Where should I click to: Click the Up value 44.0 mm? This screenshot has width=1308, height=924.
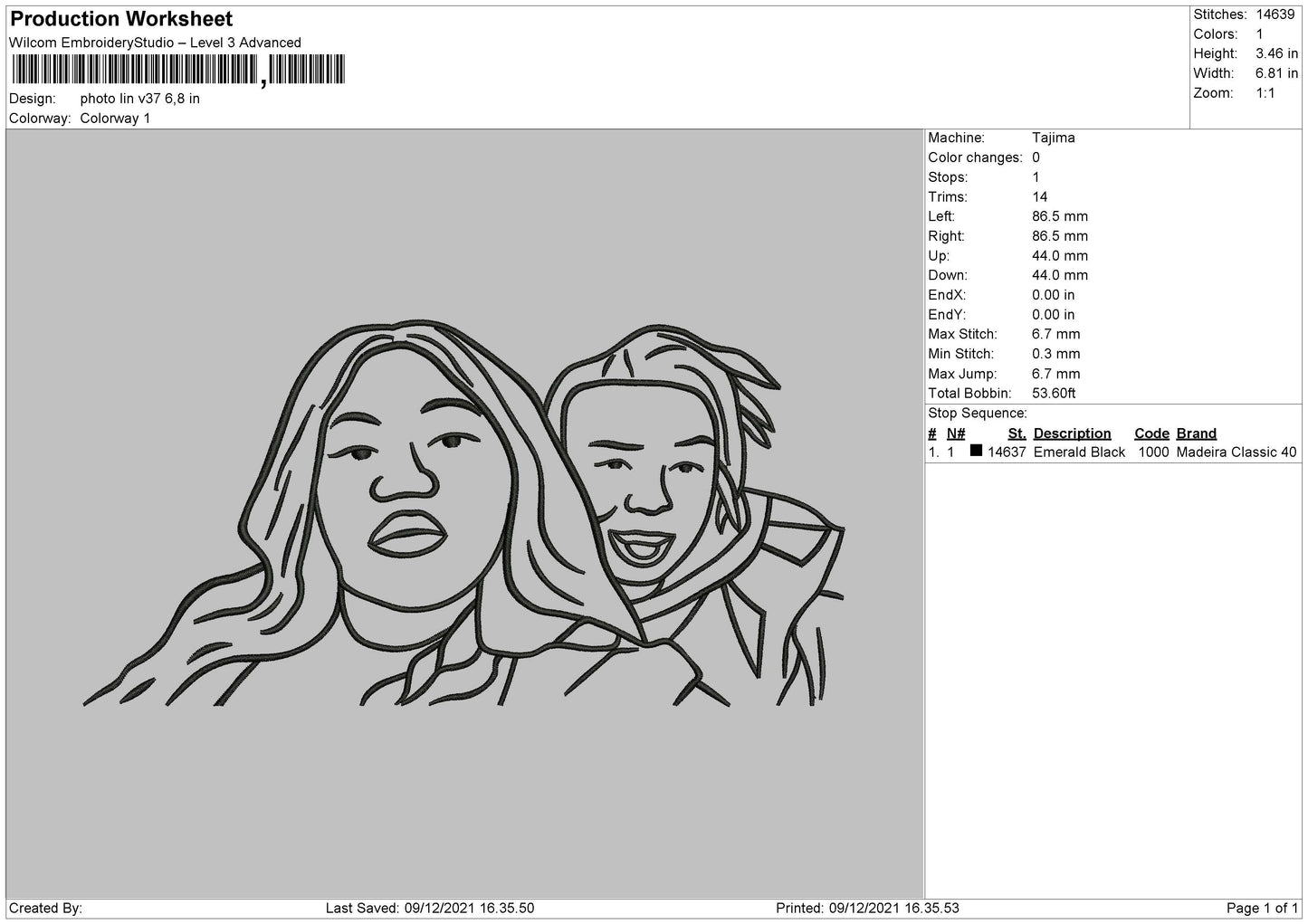[1060, 256]
